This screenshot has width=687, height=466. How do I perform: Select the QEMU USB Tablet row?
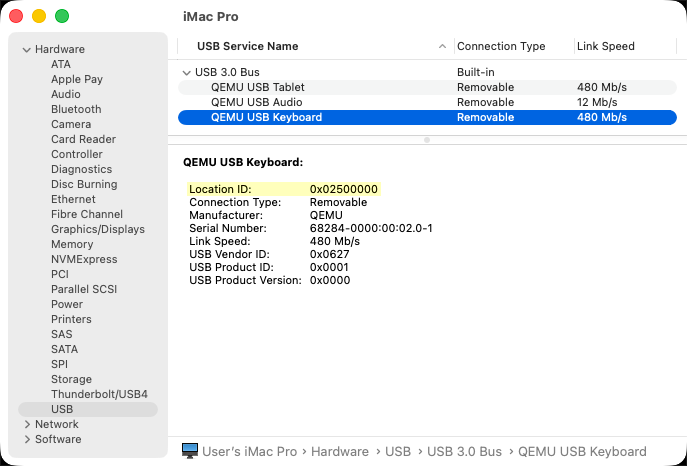[427, 87]
